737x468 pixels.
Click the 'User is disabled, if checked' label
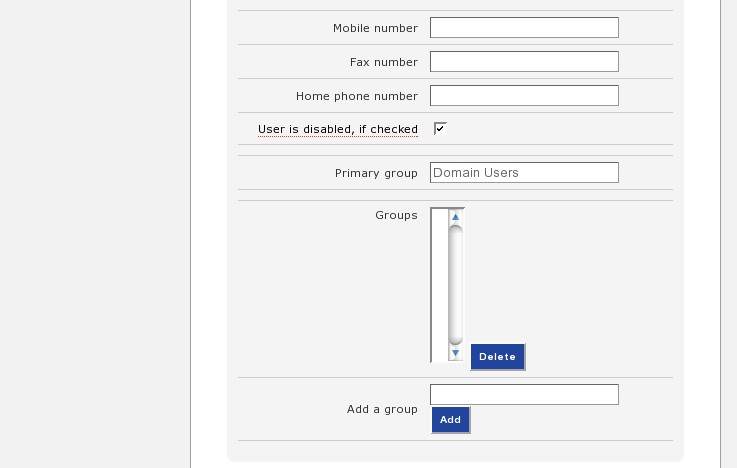[337, 129]
